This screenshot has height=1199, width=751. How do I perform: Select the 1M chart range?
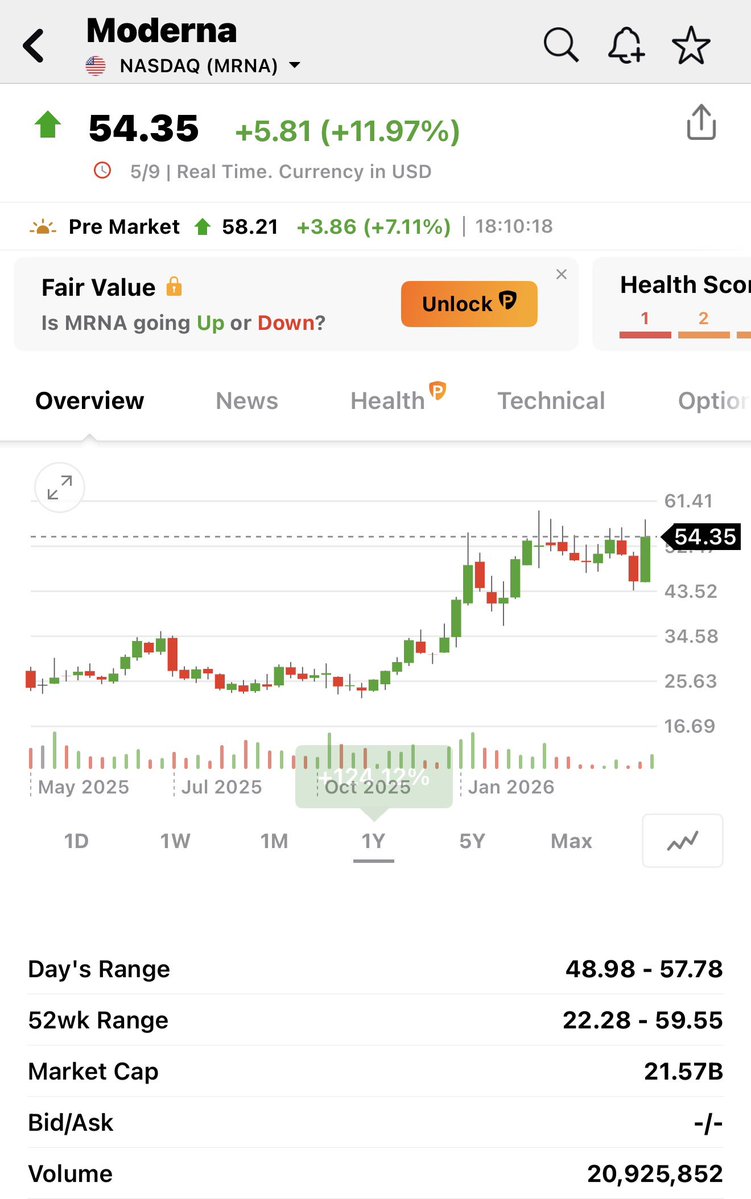click(x=274, y=841)
